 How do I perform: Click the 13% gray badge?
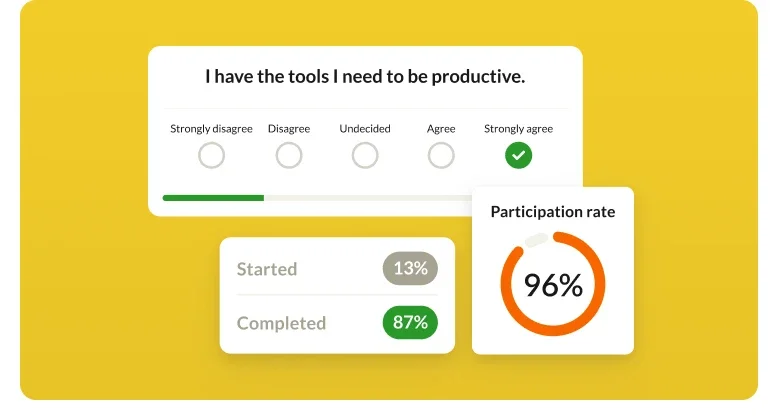point(410,269)
